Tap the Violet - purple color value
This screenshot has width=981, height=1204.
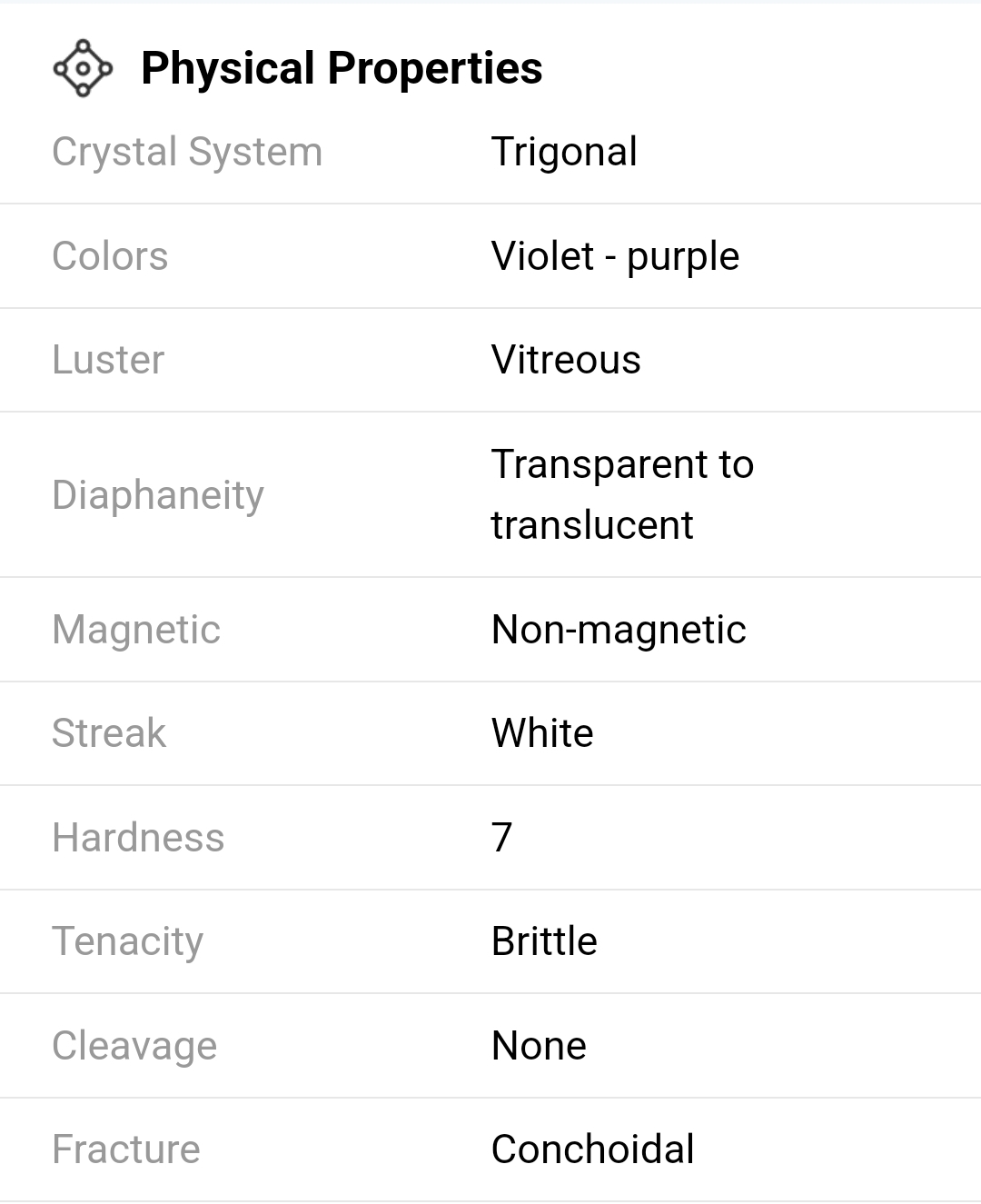pyautogui.click(x=615, y=256)
